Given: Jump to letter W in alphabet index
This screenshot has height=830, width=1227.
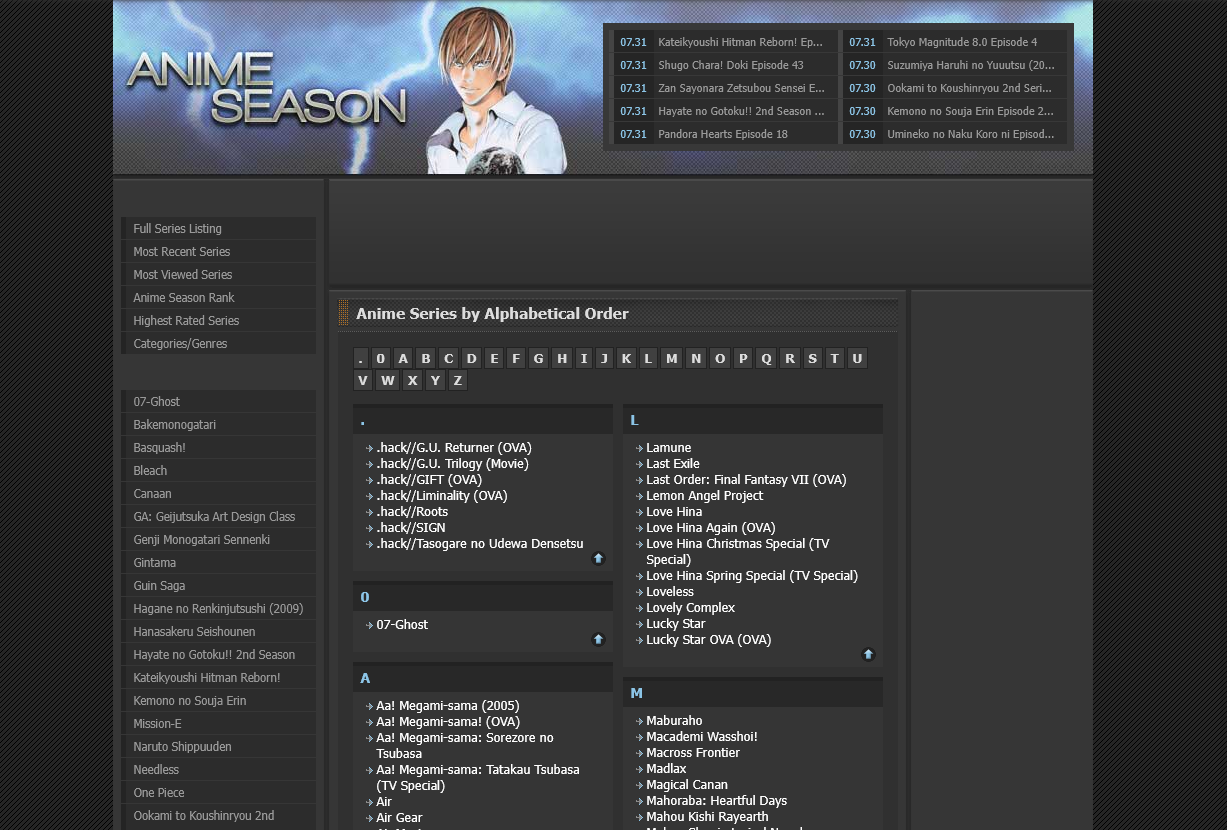Looking at the screenshot, I should pyautogui.click(x=388, y=380).
